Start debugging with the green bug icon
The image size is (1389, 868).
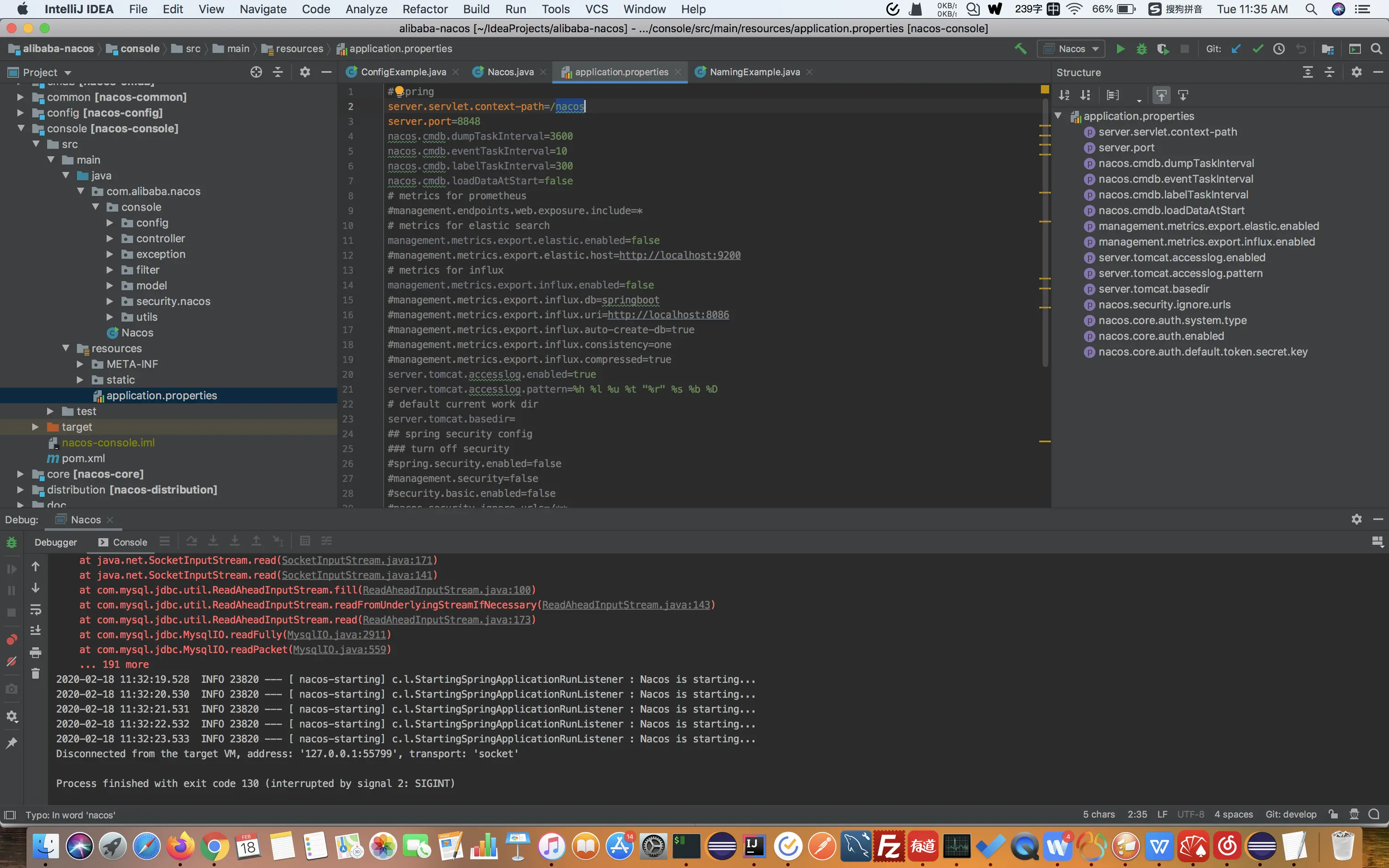coord(1141,49)
